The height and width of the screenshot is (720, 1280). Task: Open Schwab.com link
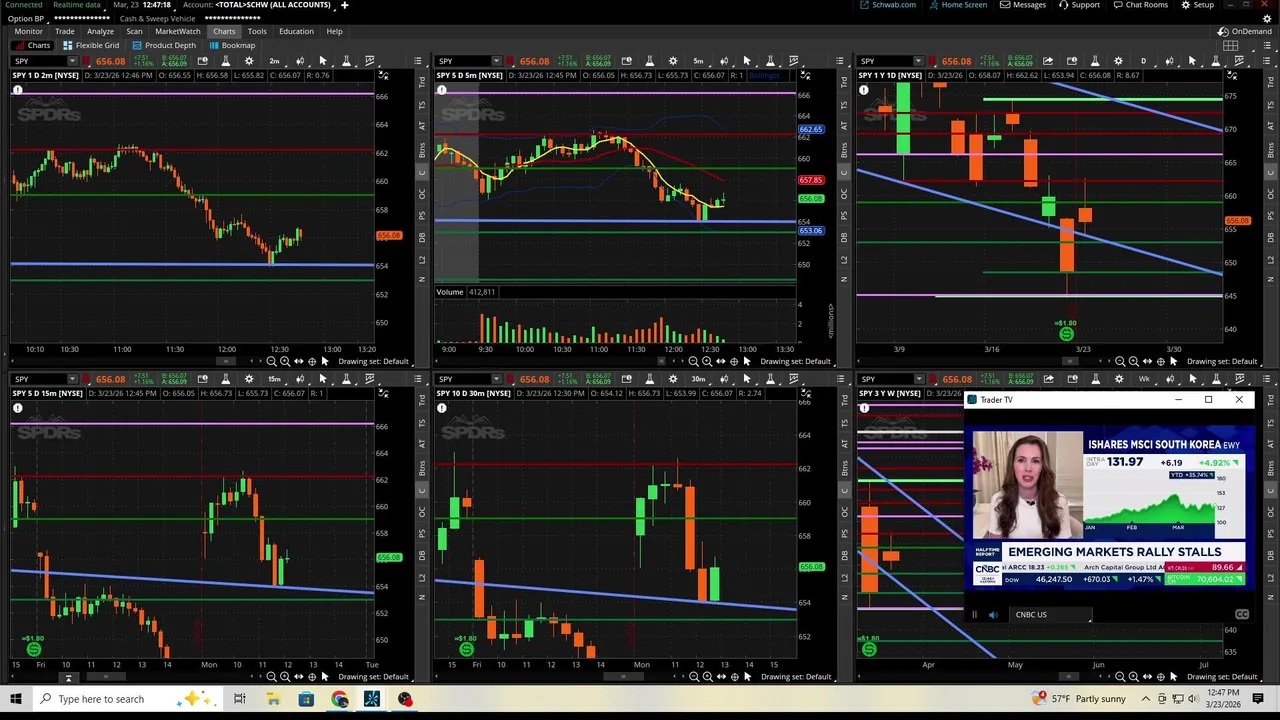click(887, 5)
